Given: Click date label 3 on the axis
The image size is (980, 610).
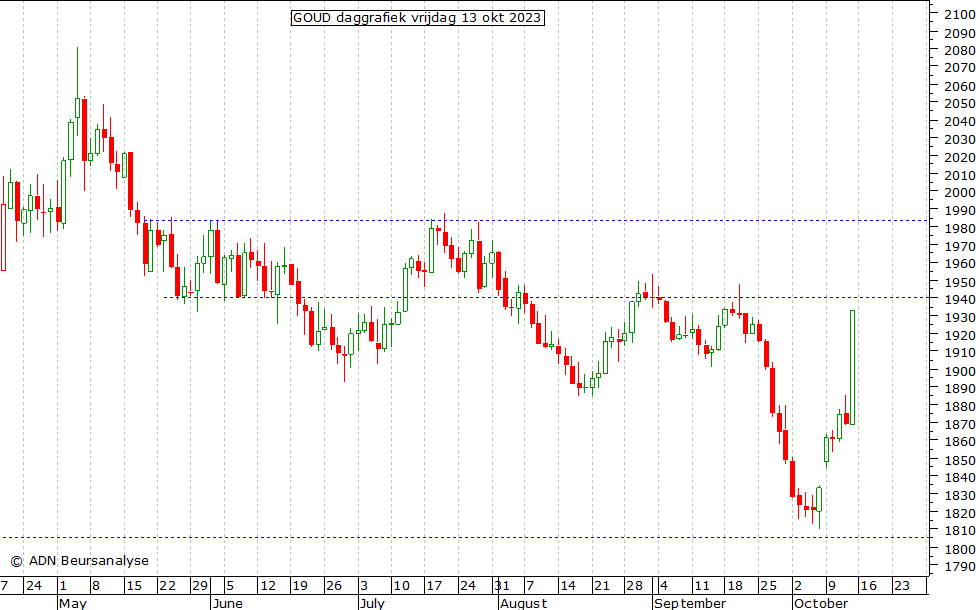Looking at the screenshot, I should click(364, 586).
